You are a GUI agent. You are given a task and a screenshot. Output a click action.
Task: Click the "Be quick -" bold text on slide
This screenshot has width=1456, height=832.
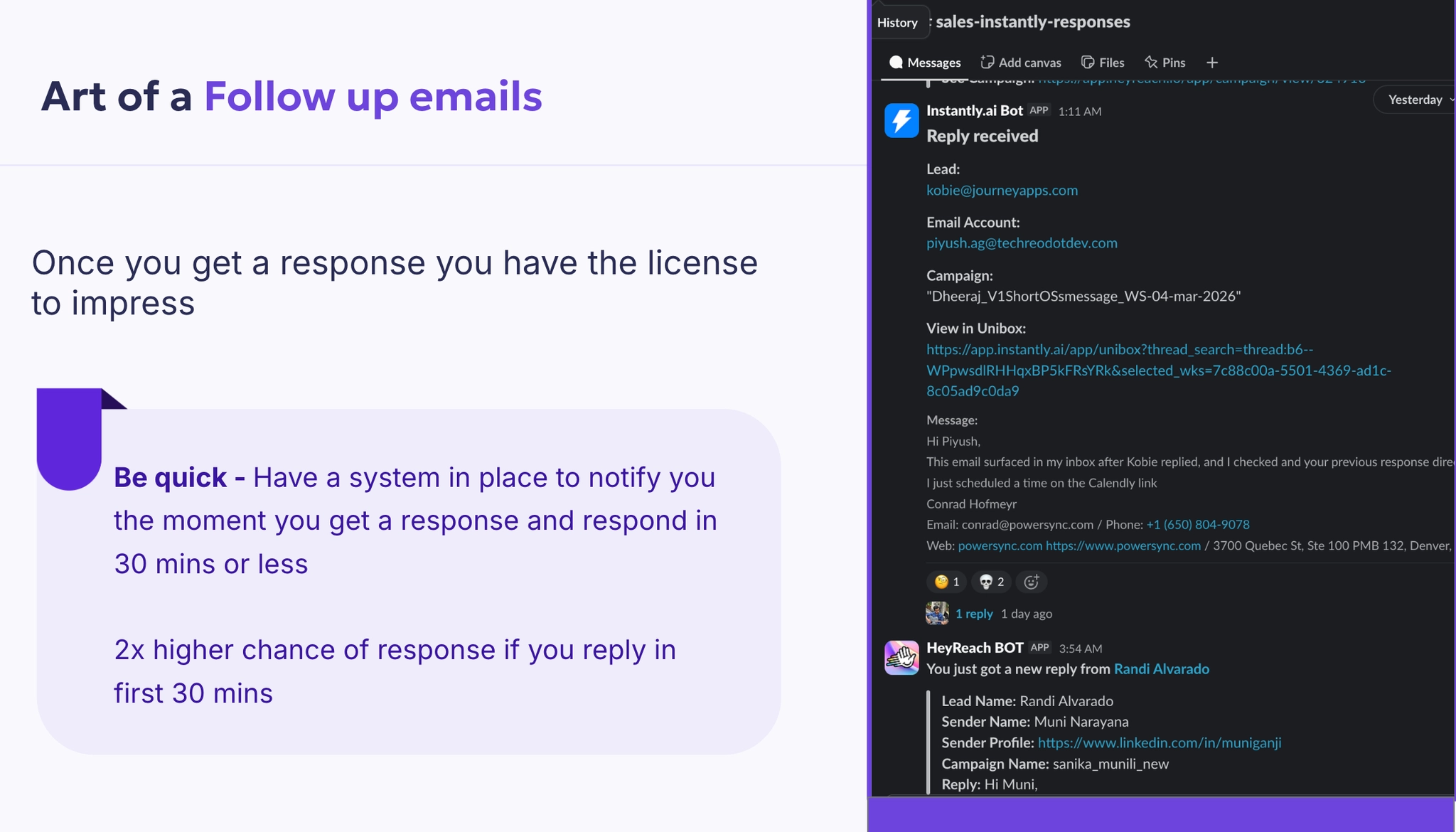tap(179, 477)
